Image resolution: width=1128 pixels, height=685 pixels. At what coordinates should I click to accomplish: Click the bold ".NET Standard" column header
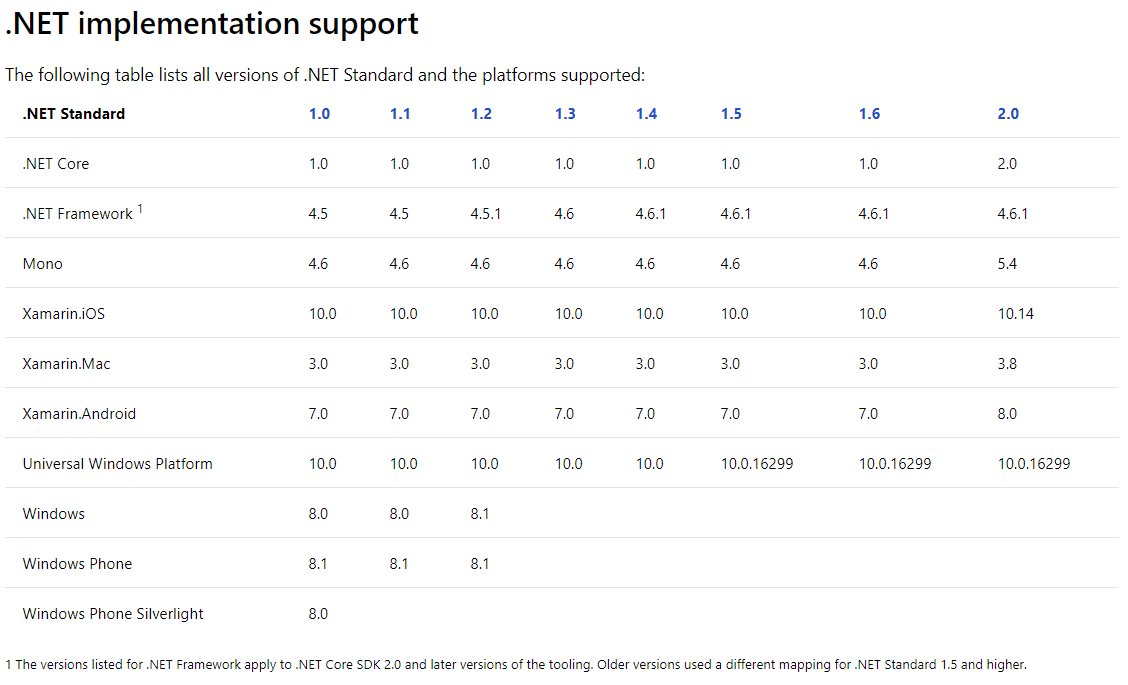click(x=74, y=114)
